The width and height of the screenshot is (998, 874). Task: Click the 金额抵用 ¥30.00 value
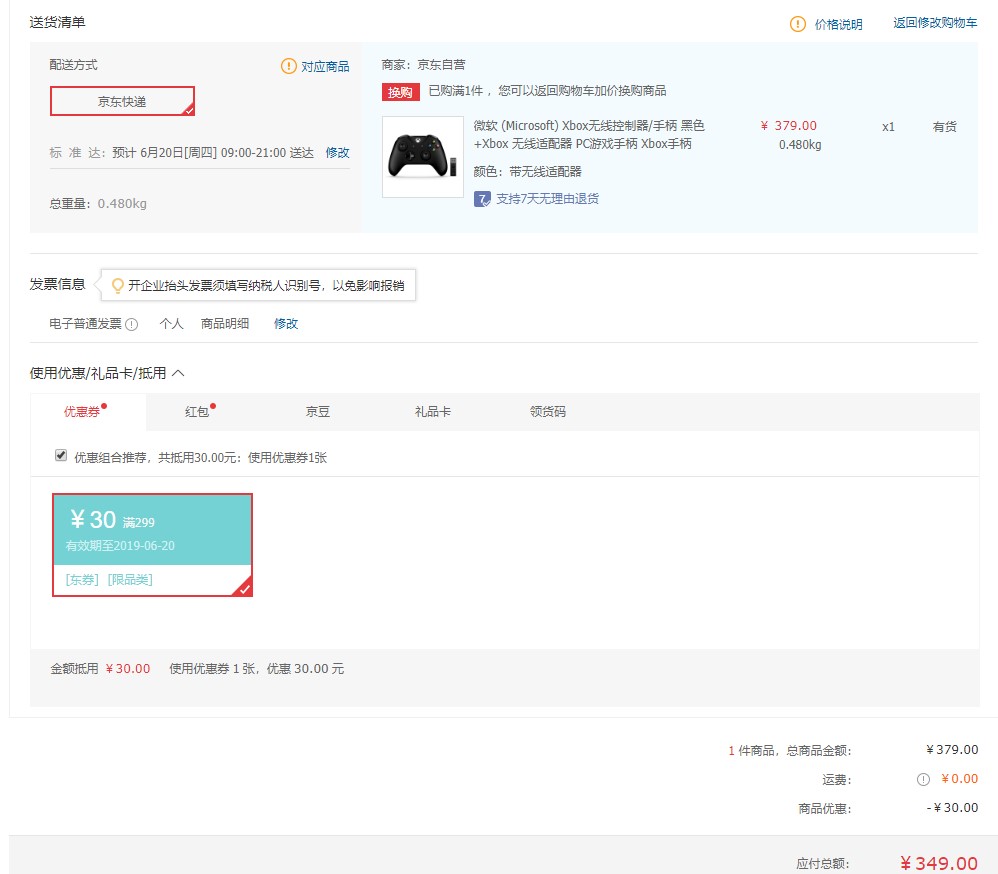tap(128, 668)
